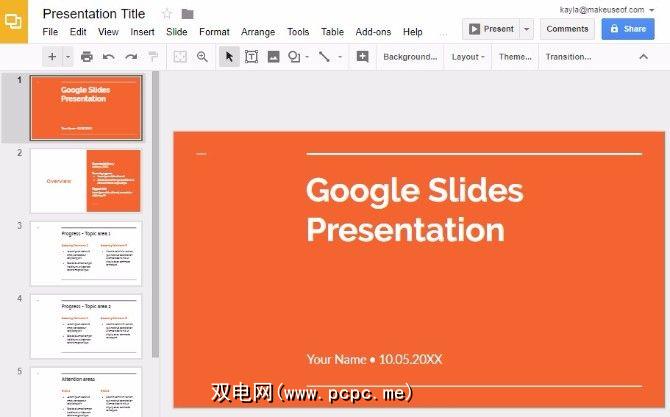The image size is (670, 417).
Task: Open new slide layout dropdown arrow
Action: tap(68, 56)
